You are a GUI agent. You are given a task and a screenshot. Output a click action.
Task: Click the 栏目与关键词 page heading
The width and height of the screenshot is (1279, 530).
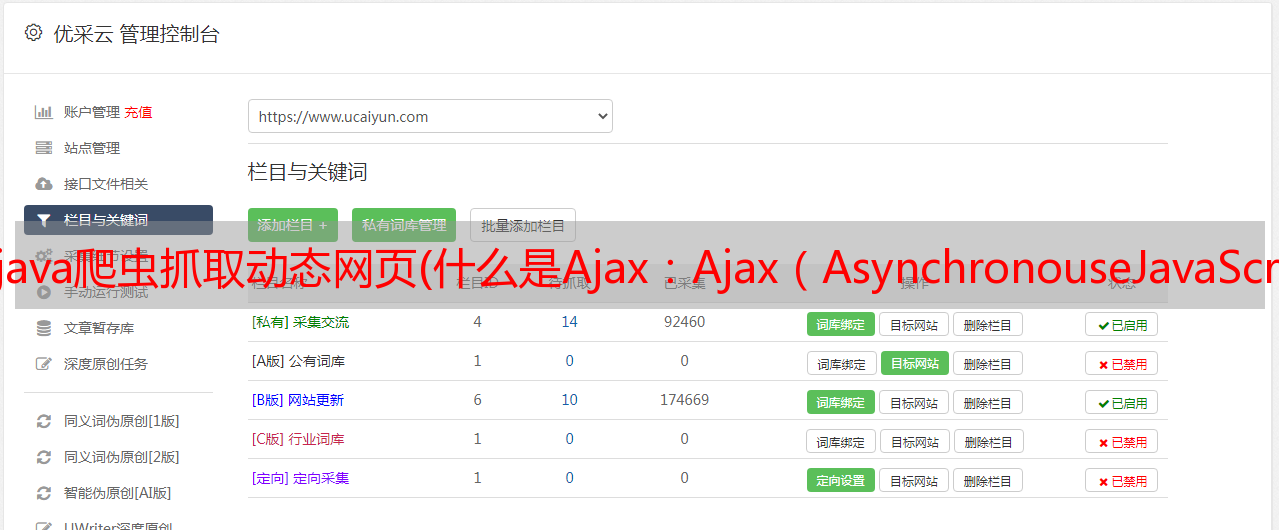click(x=307, y=172)
